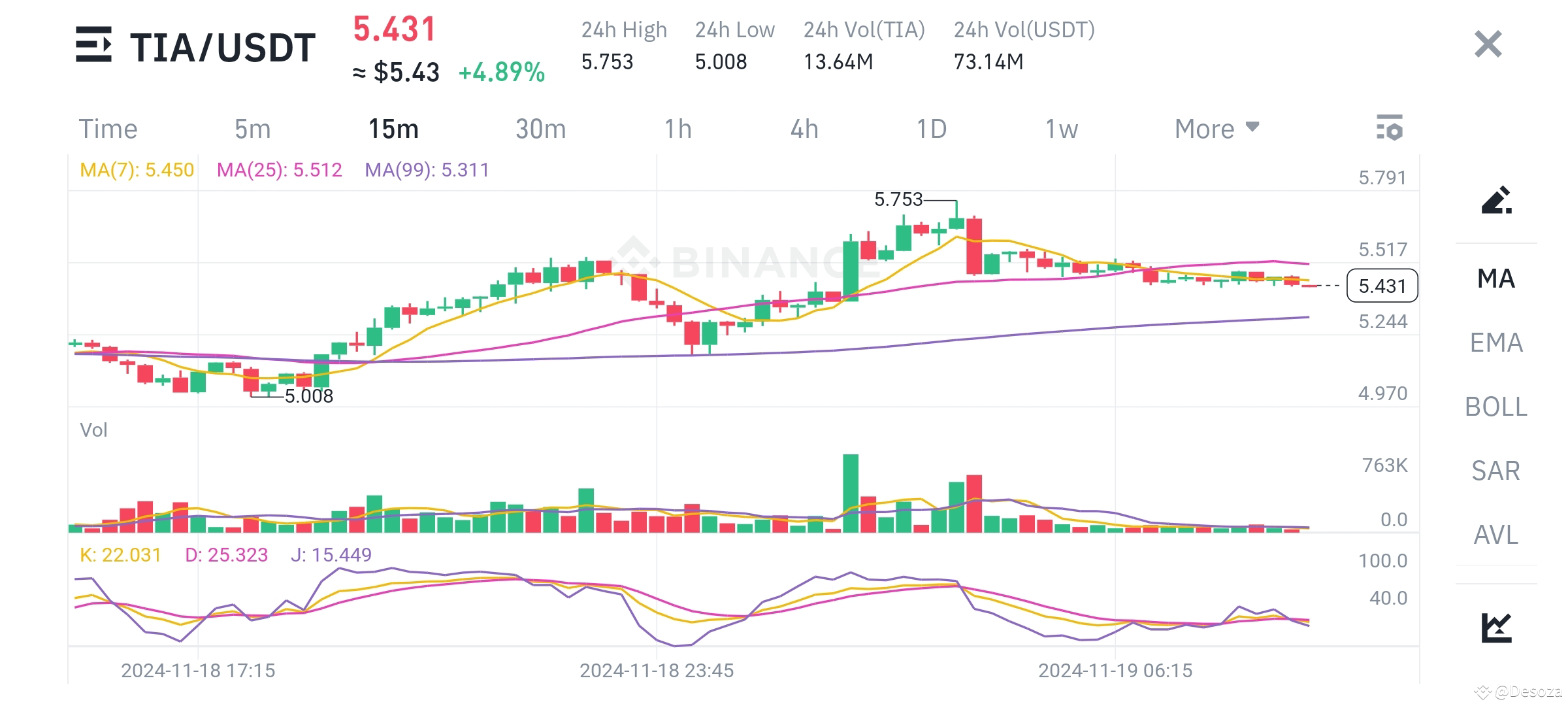
Task: Select the AVL indicator option
Action: pos(1496,534)
